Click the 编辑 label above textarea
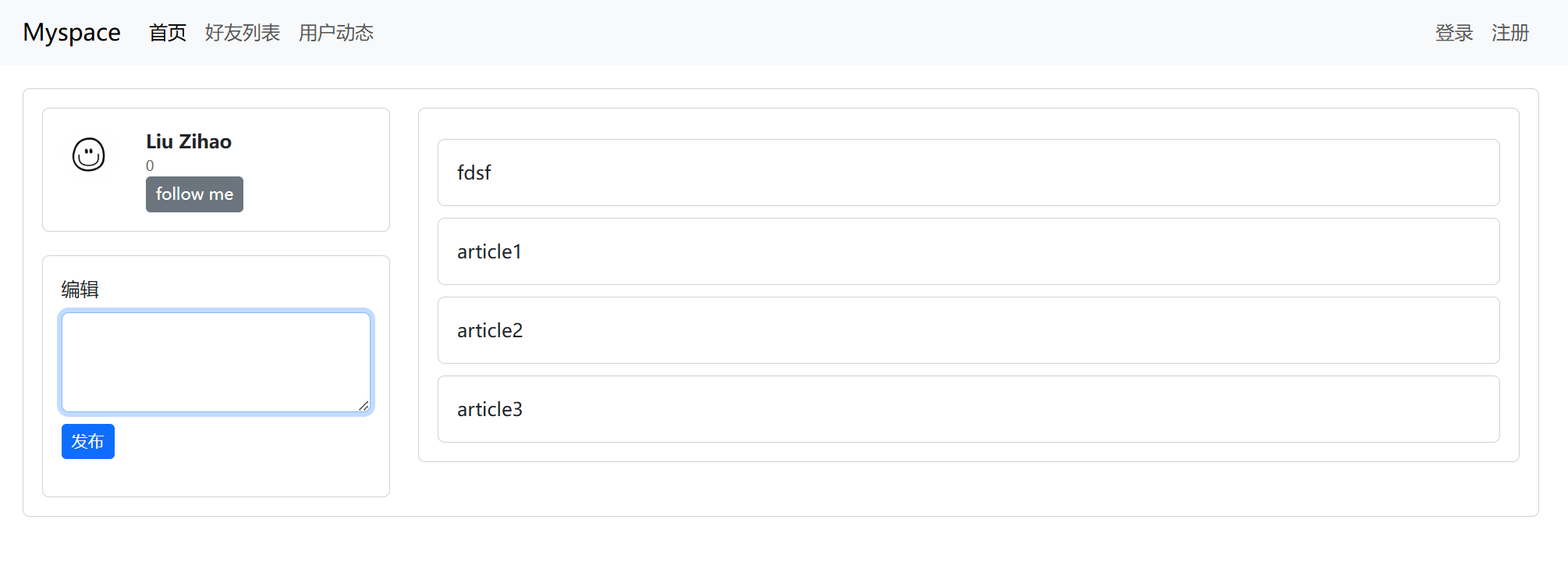The image size is (1568, 573). (x=80, y=290)
